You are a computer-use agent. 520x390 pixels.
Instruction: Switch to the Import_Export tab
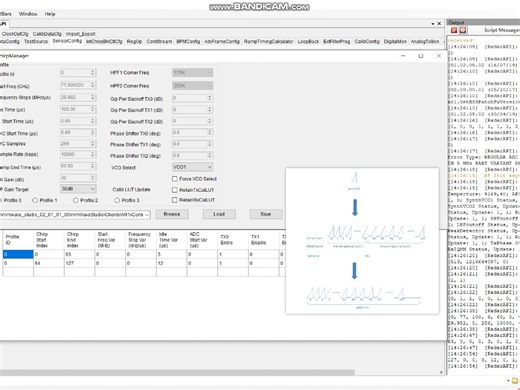pyautogui.click(x=80, y=34)
